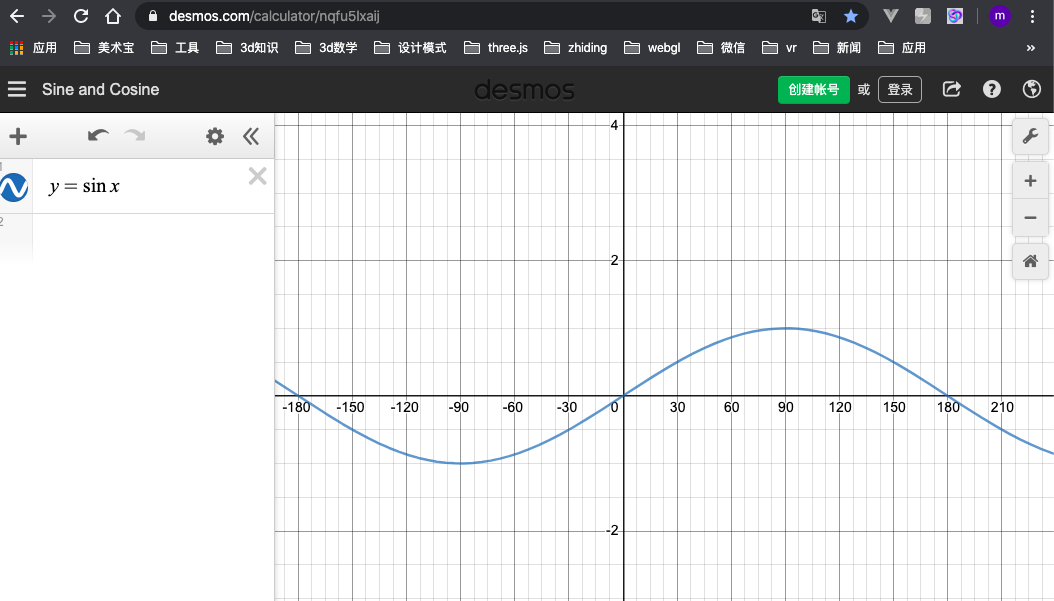Click the '90' label on the x-axis
The image size is (1054, 601).
(786, 407)
